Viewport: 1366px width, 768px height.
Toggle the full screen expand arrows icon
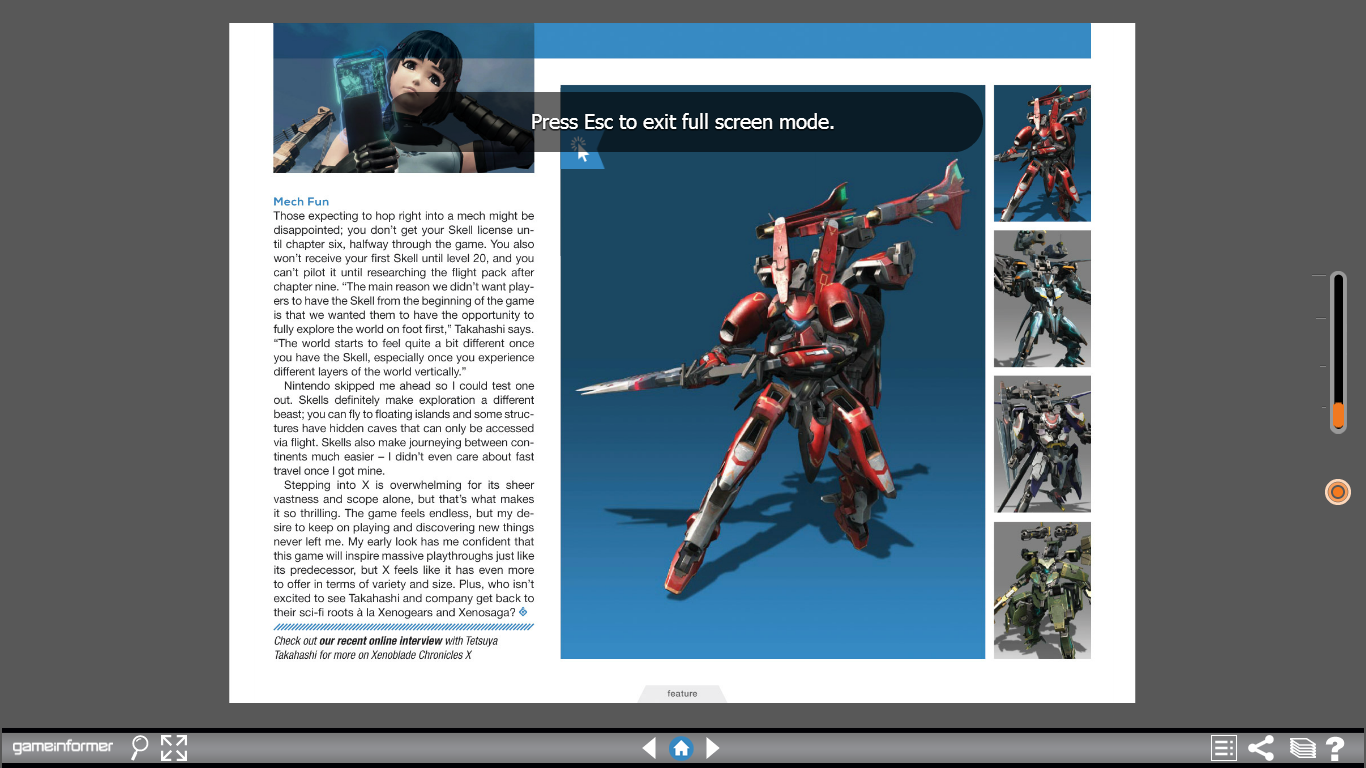click(174, 748)
